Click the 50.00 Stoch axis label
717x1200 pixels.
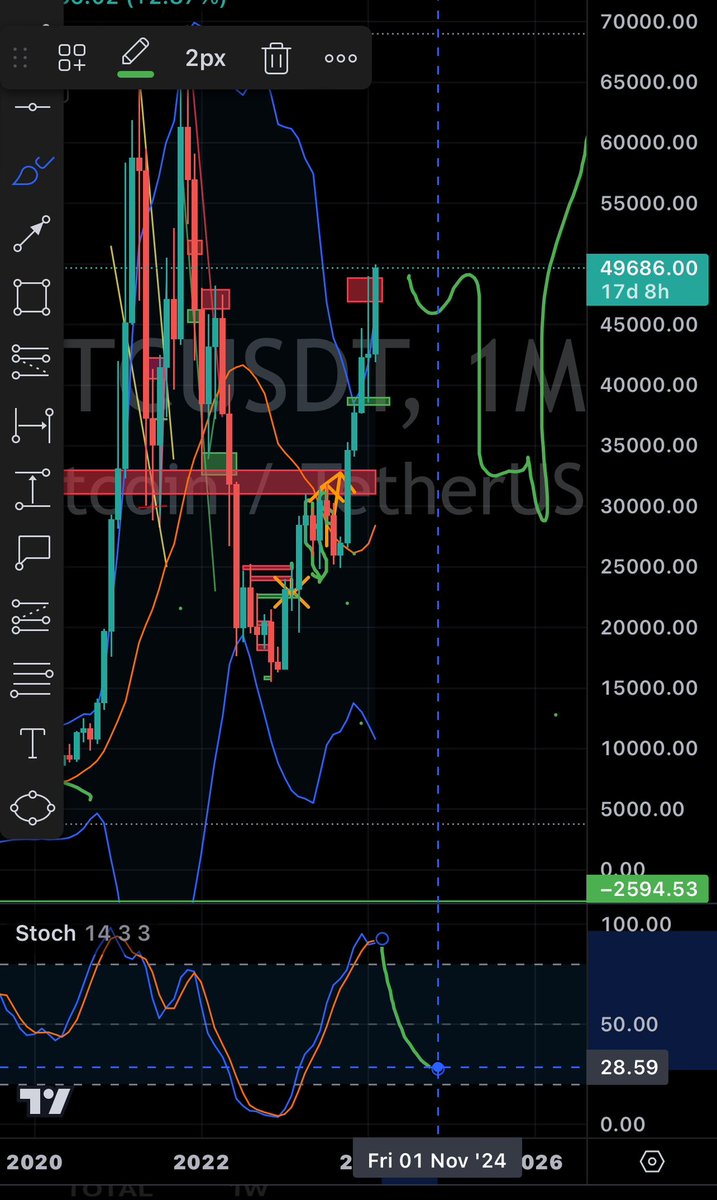coord(630,1024)
